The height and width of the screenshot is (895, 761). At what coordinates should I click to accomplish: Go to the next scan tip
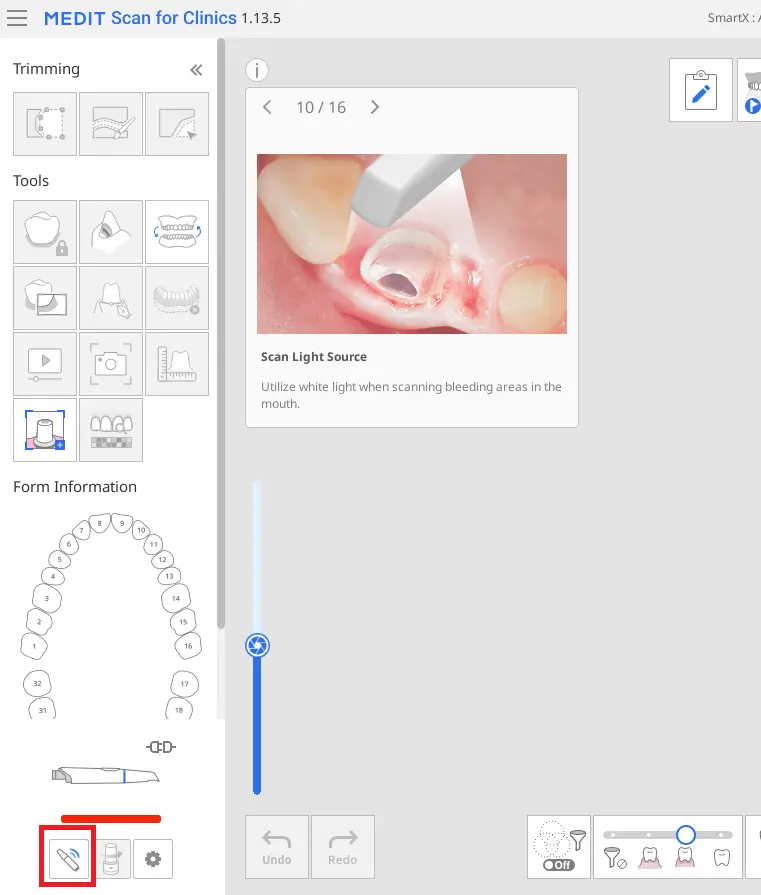375,108
